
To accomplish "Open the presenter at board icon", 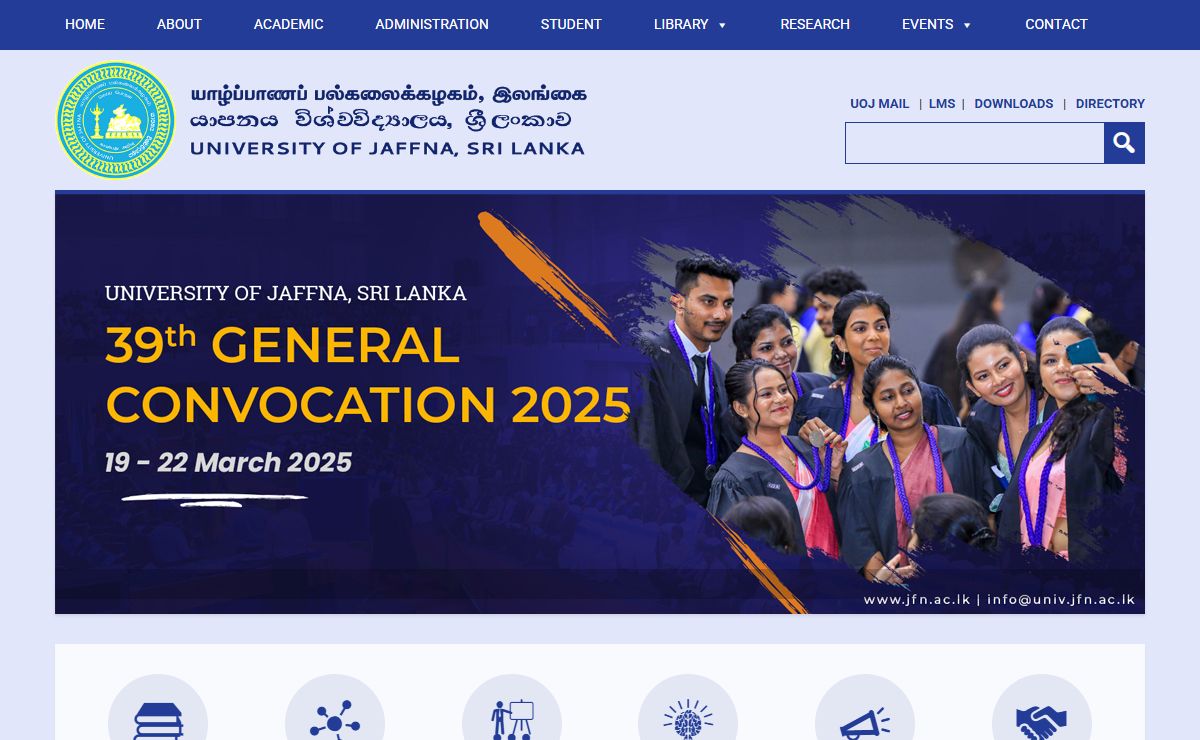I will (512, 716).
